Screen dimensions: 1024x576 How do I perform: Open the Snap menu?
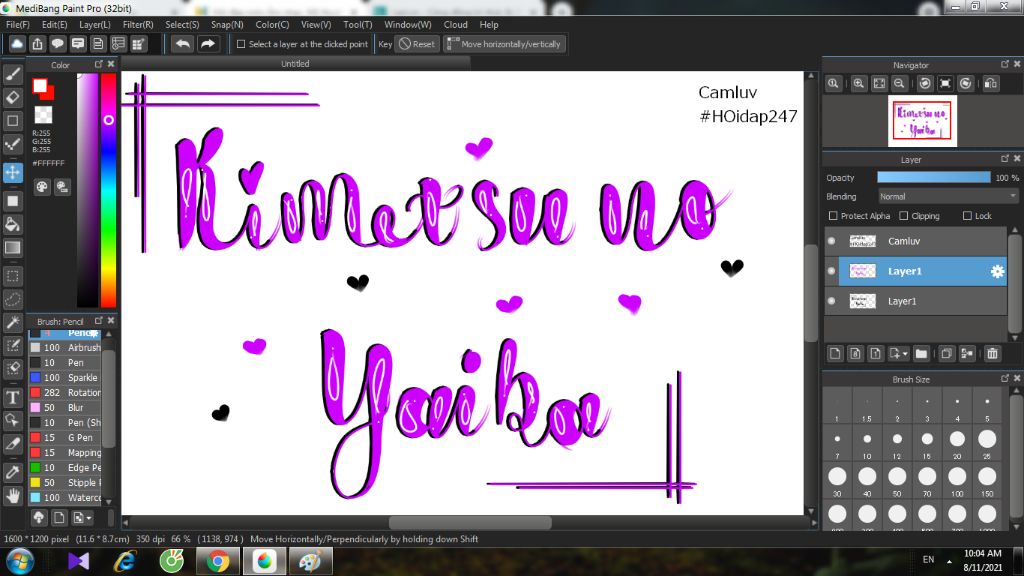(x=227, y=24)
